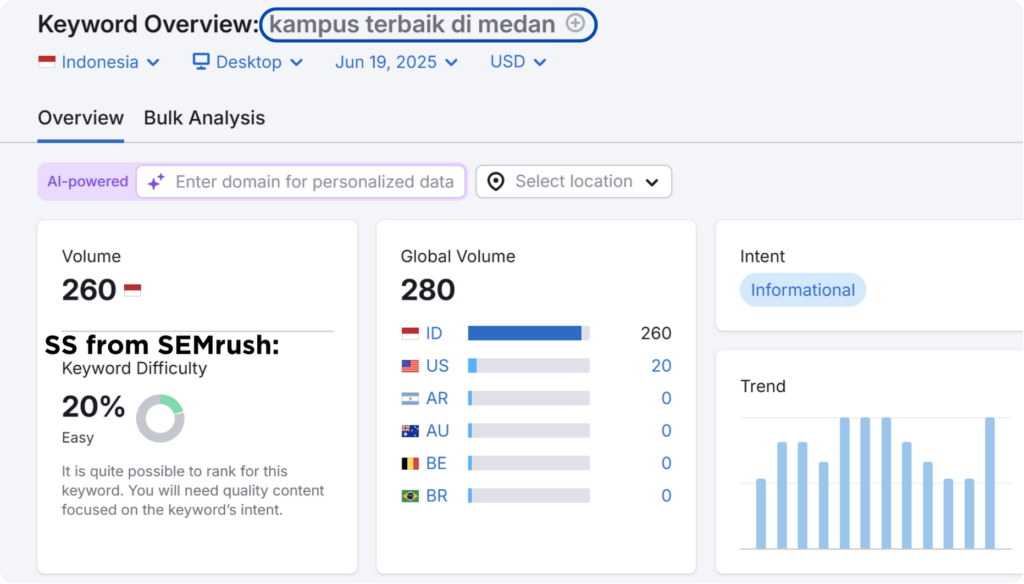Click the BR flag in Global Volume

click(410, 496)
